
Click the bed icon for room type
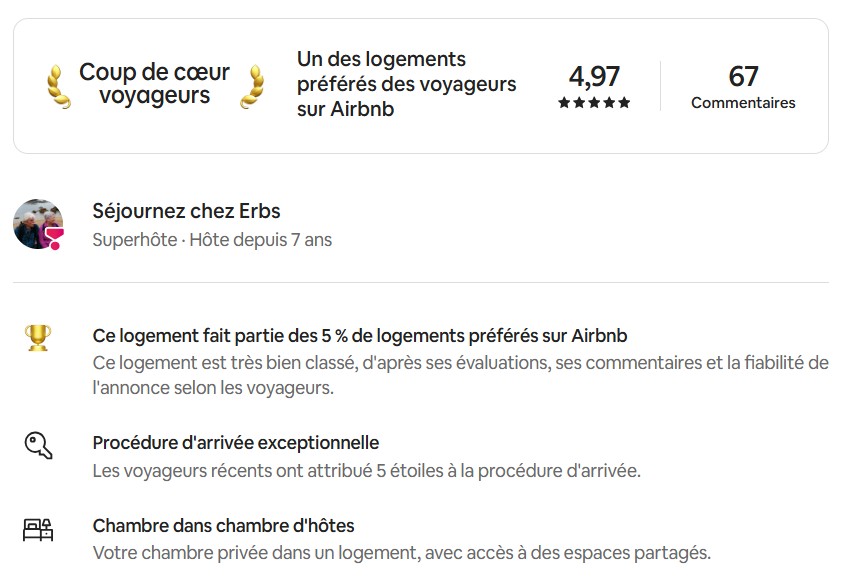37,530
